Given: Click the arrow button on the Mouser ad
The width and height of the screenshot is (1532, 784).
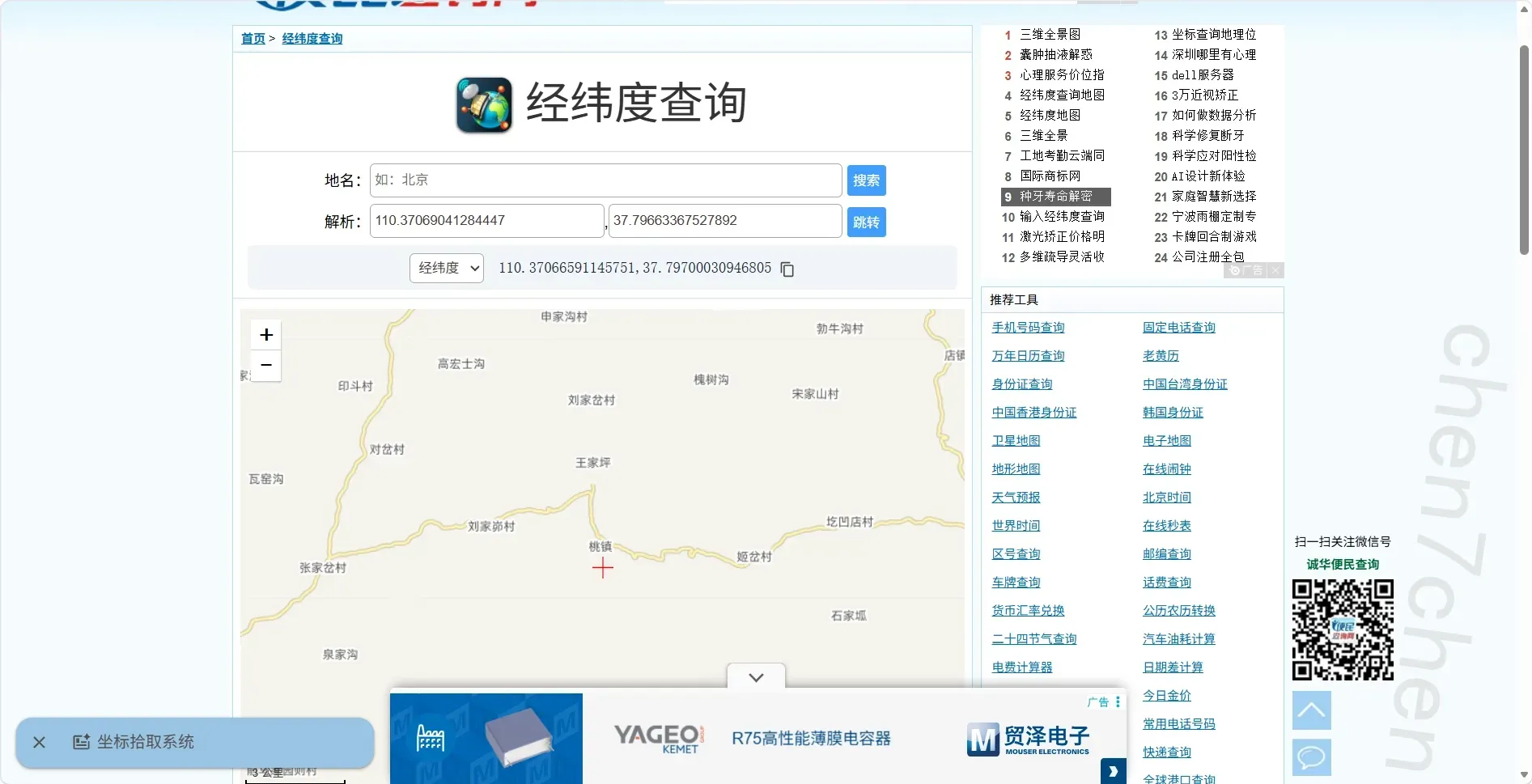Looking at the screenshot, I should [x=1113, y=771].
